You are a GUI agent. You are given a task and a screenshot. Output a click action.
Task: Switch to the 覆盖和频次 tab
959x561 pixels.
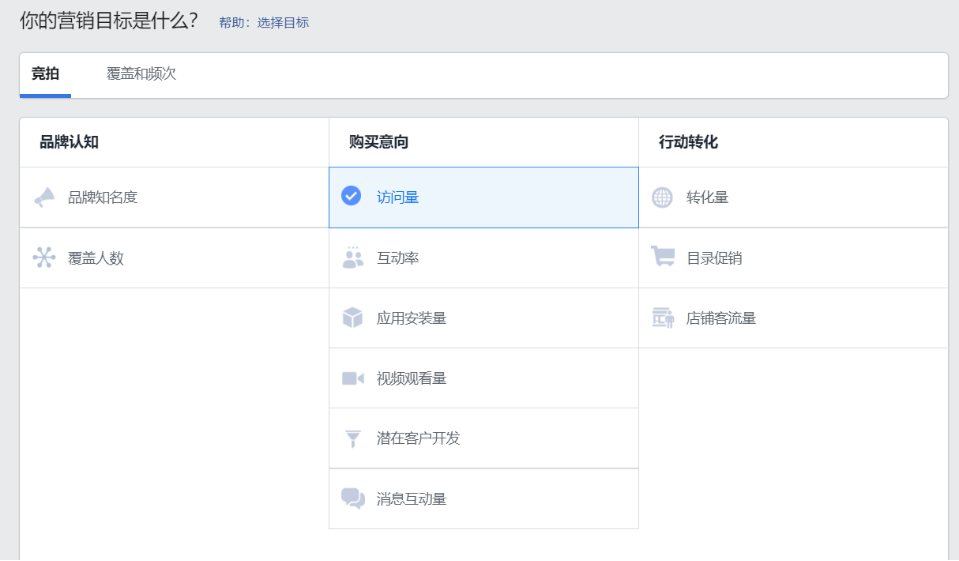(x=141, y=75)
